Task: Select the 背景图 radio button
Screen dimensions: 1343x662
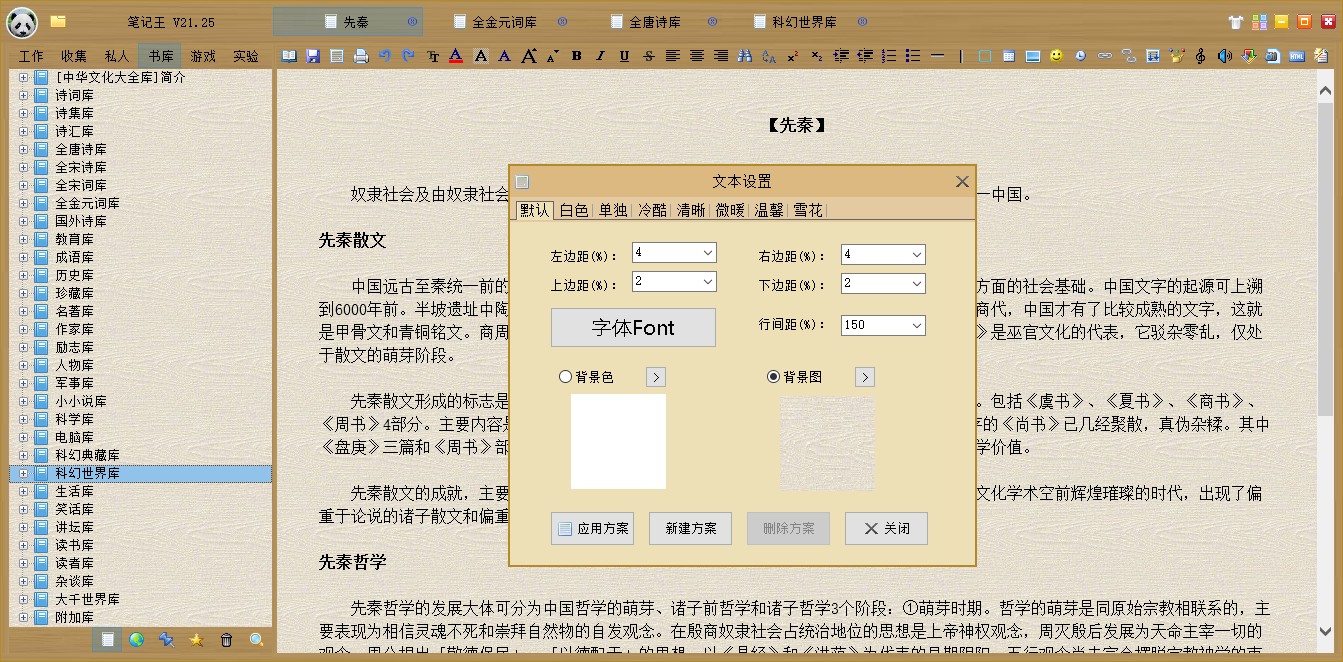Action: tap(773, 376)
